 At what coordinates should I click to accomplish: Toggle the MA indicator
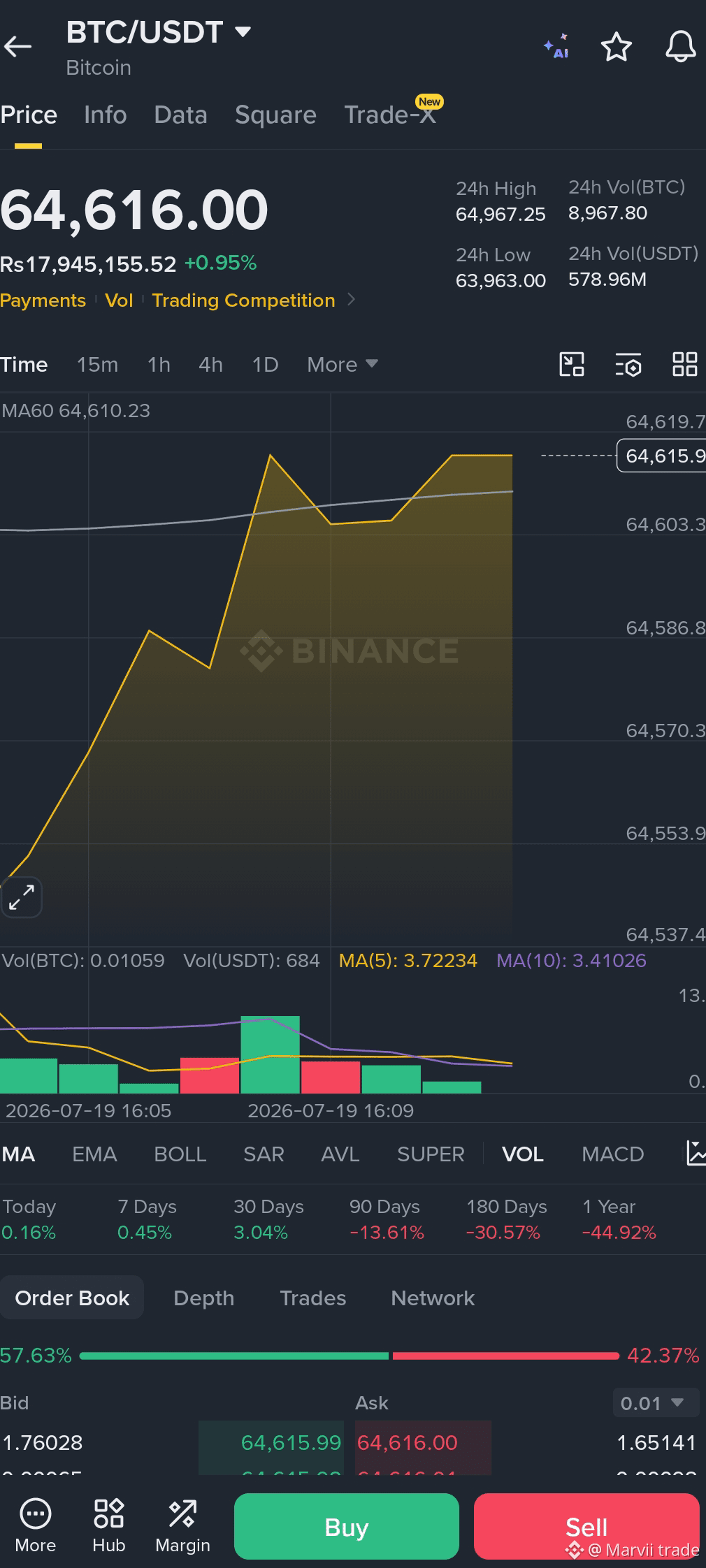tap(18, 1154)
